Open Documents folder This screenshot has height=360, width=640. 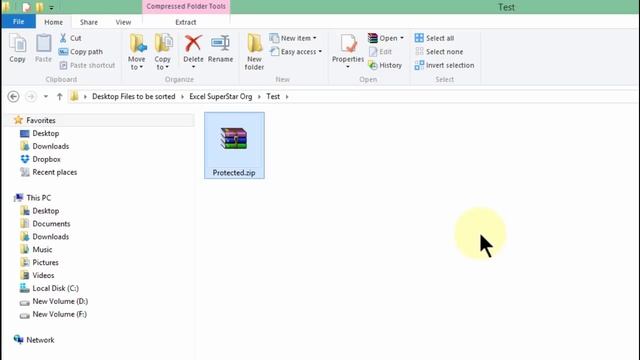tap(51, 224)
